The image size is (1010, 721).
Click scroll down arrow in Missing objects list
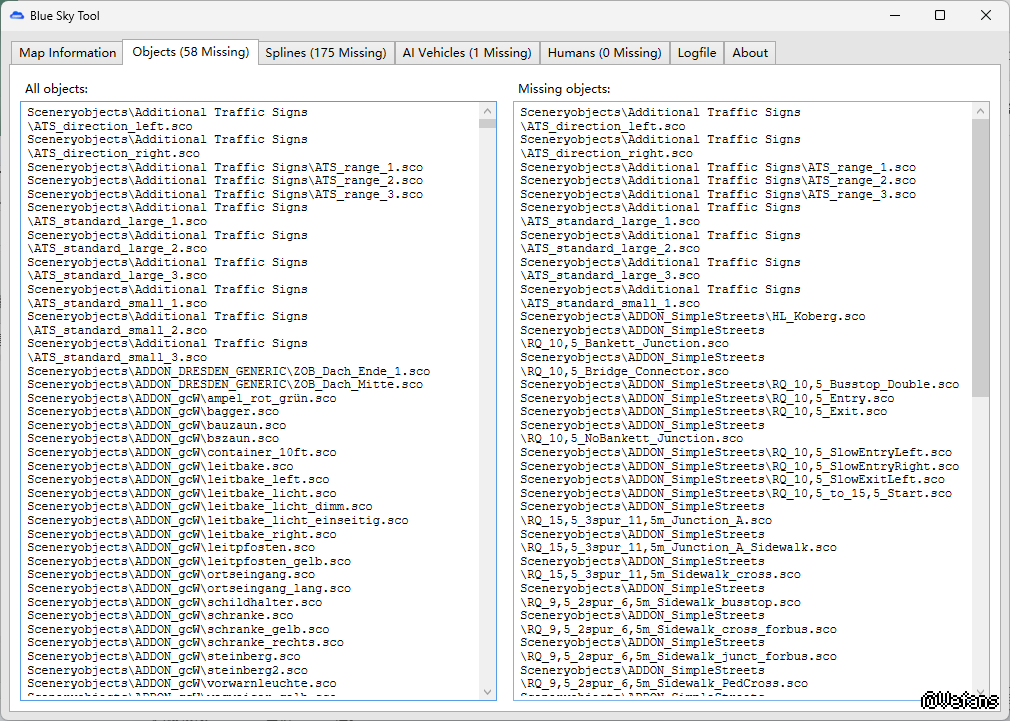click(980, 690)
